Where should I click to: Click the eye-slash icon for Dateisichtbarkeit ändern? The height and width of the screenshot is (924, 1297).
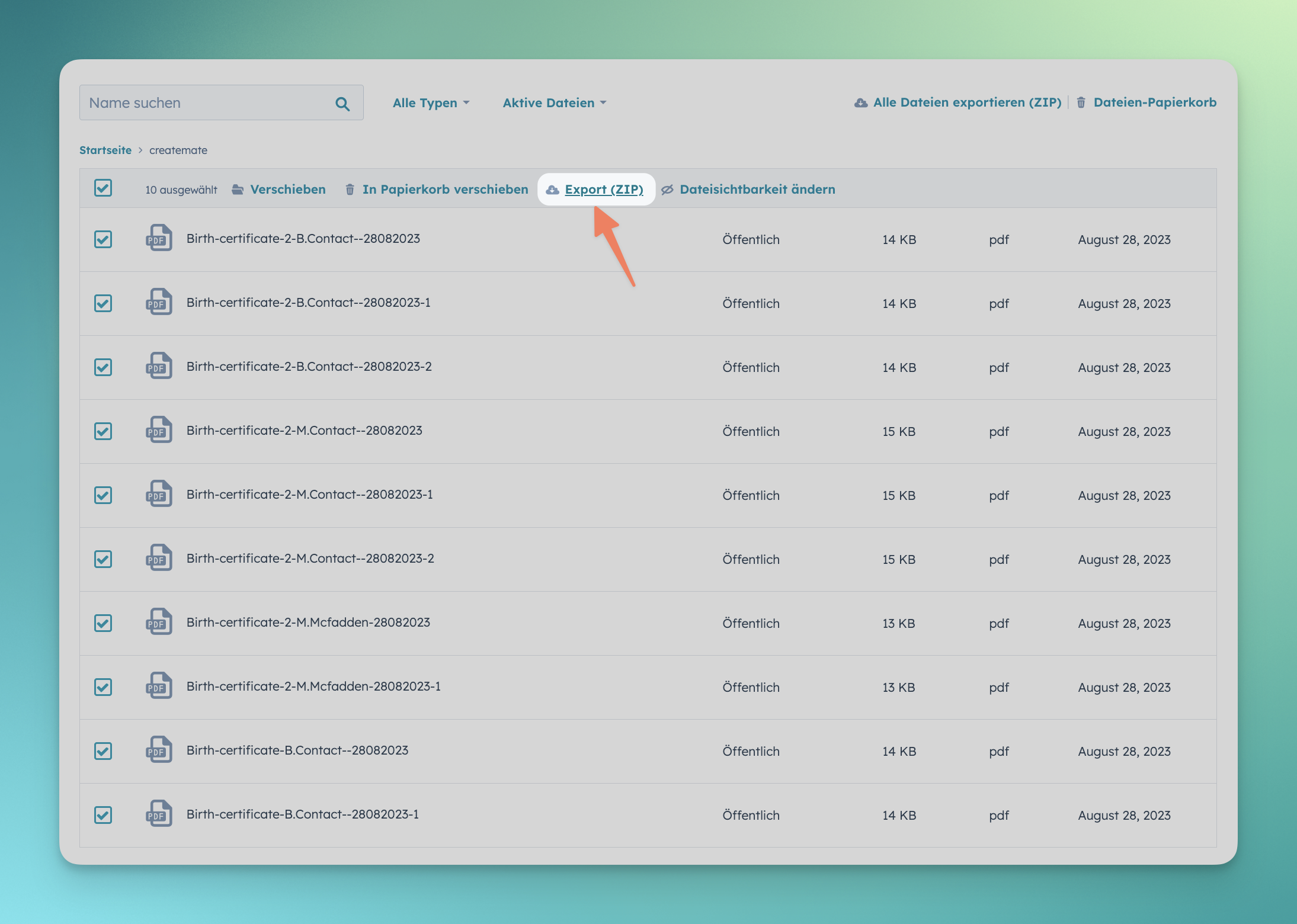click(x=667, y=189)
